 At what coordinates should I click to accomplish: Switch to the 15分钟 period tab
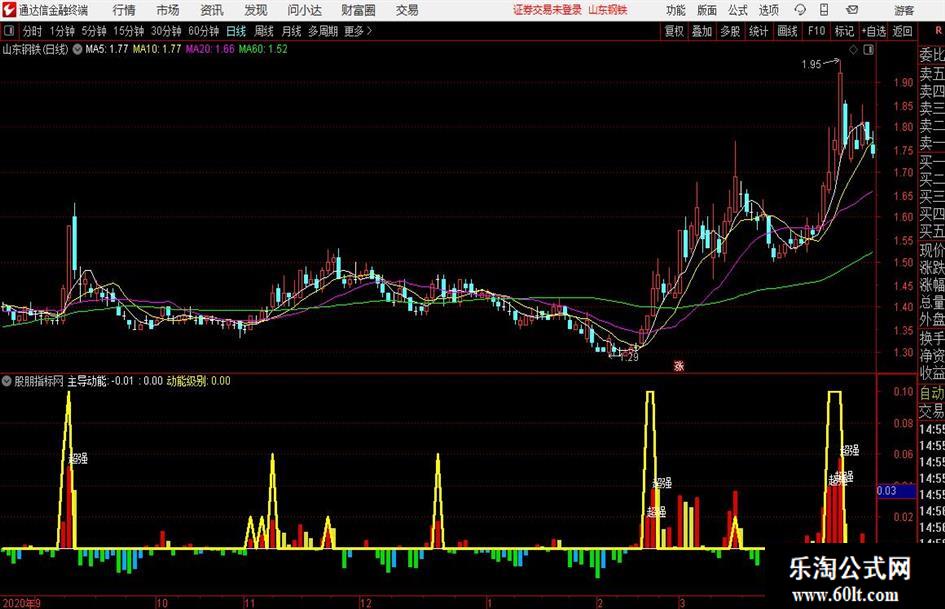(129, 31)
